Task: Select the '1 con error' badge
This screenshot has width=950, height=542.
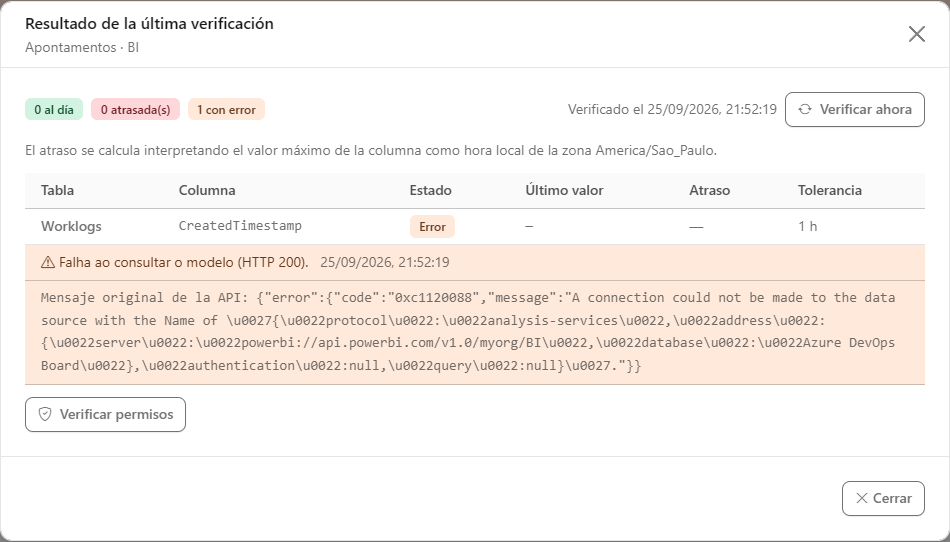Action: point(227,110)
